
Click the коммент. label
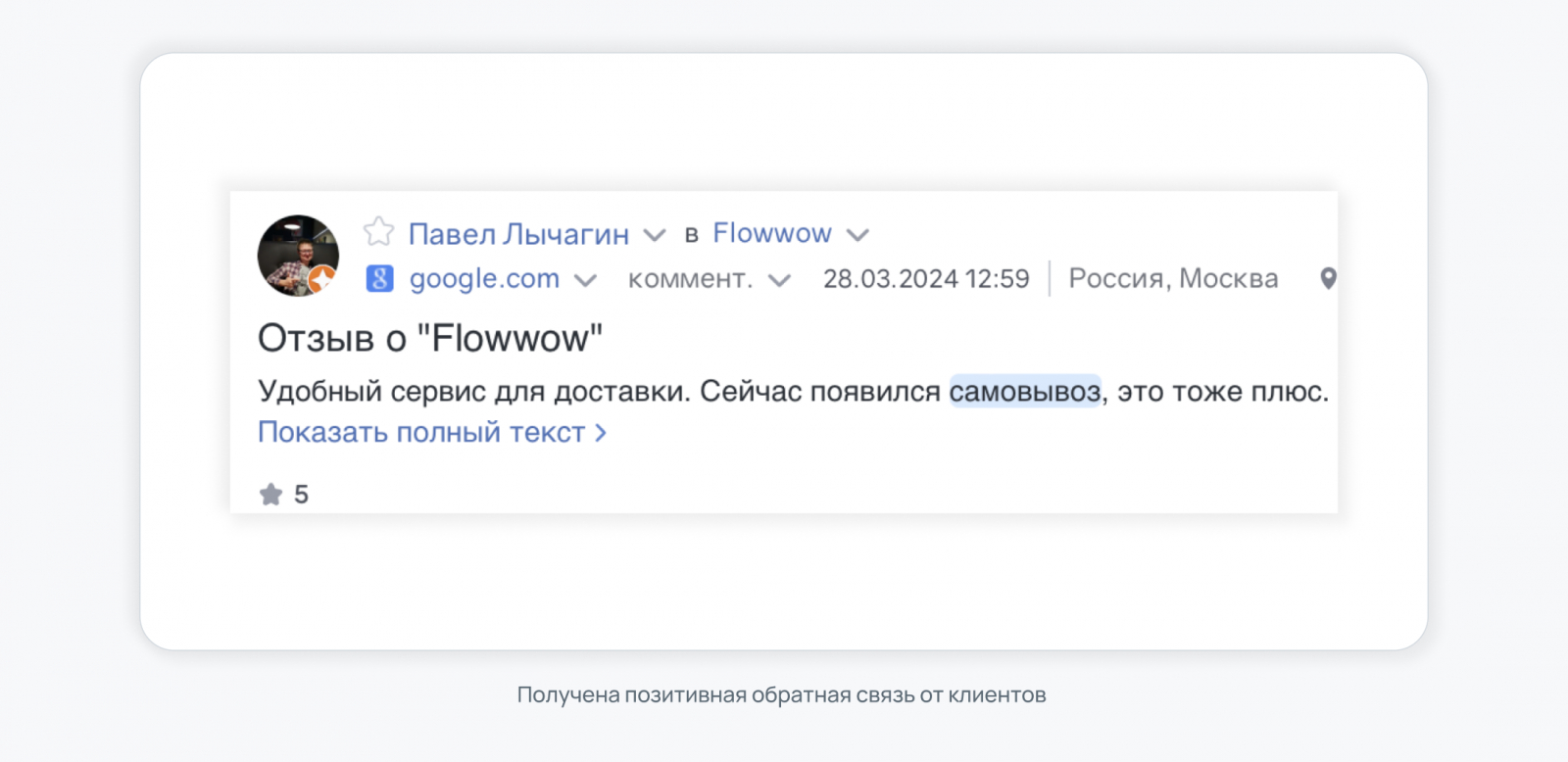click(690, 279)
